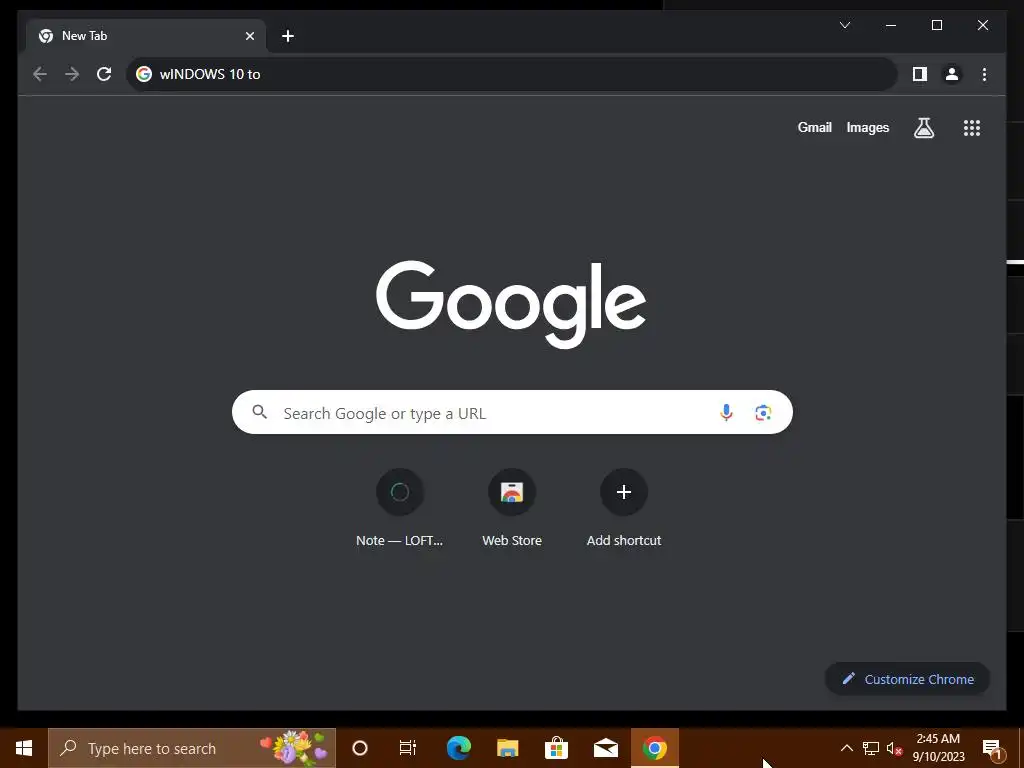This screenshot has height=768, width=1024.
Task: Expand the tab search chevron
Action: pyautogui.click(x=844, y=25)
